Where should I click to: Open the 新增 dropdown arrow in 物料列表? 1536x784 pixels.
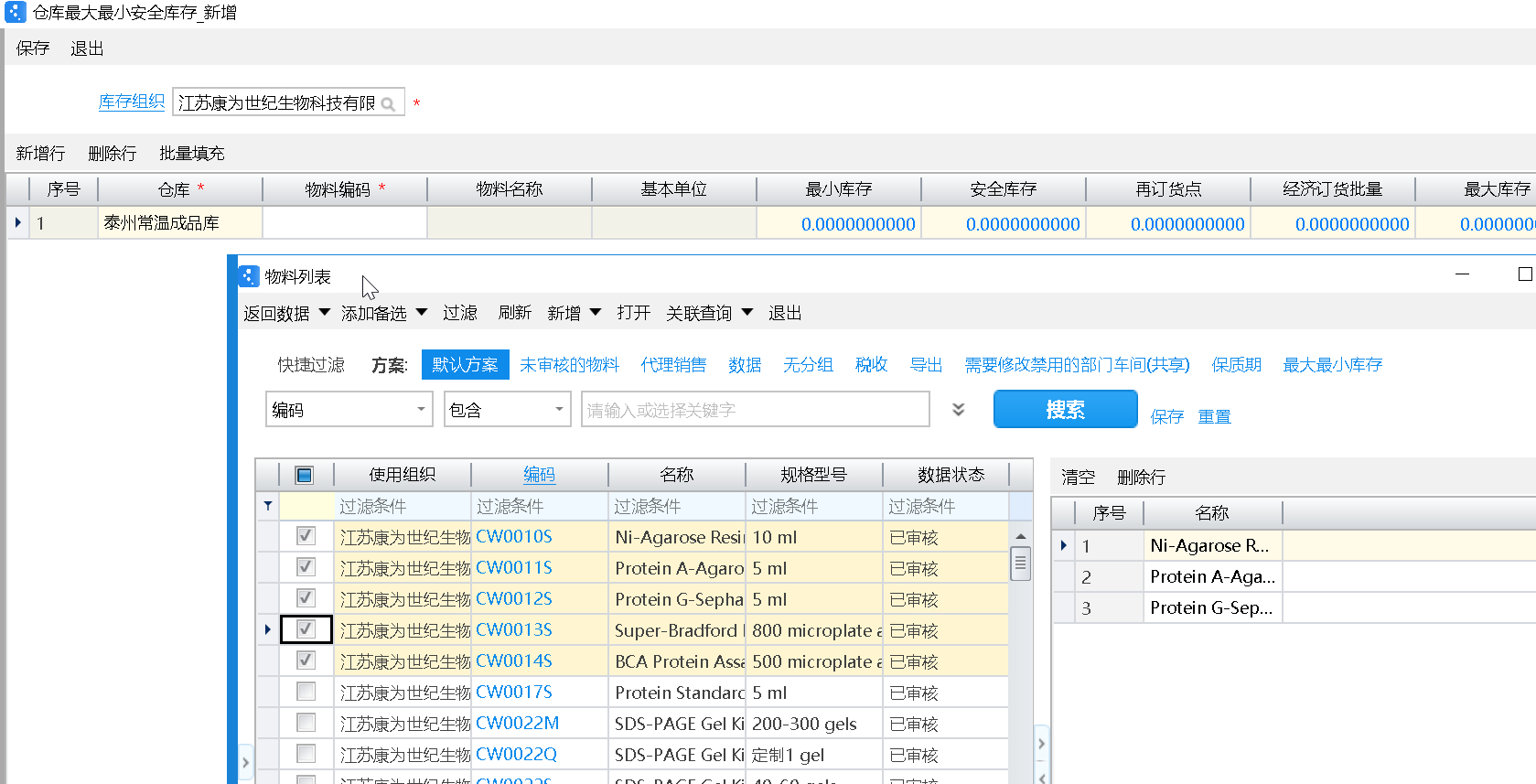[x=596, y=313]
